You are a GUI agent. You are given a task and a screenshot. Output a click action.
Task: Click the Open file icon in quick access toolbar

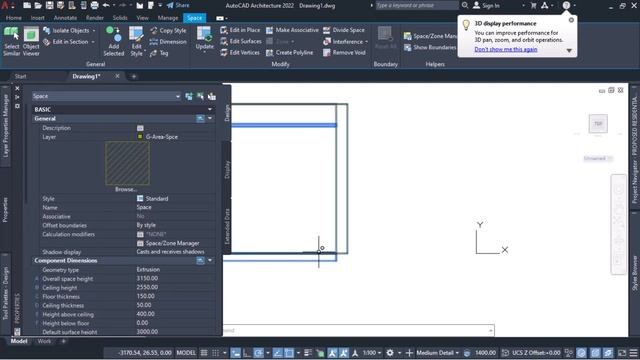(x=38, y=5)
